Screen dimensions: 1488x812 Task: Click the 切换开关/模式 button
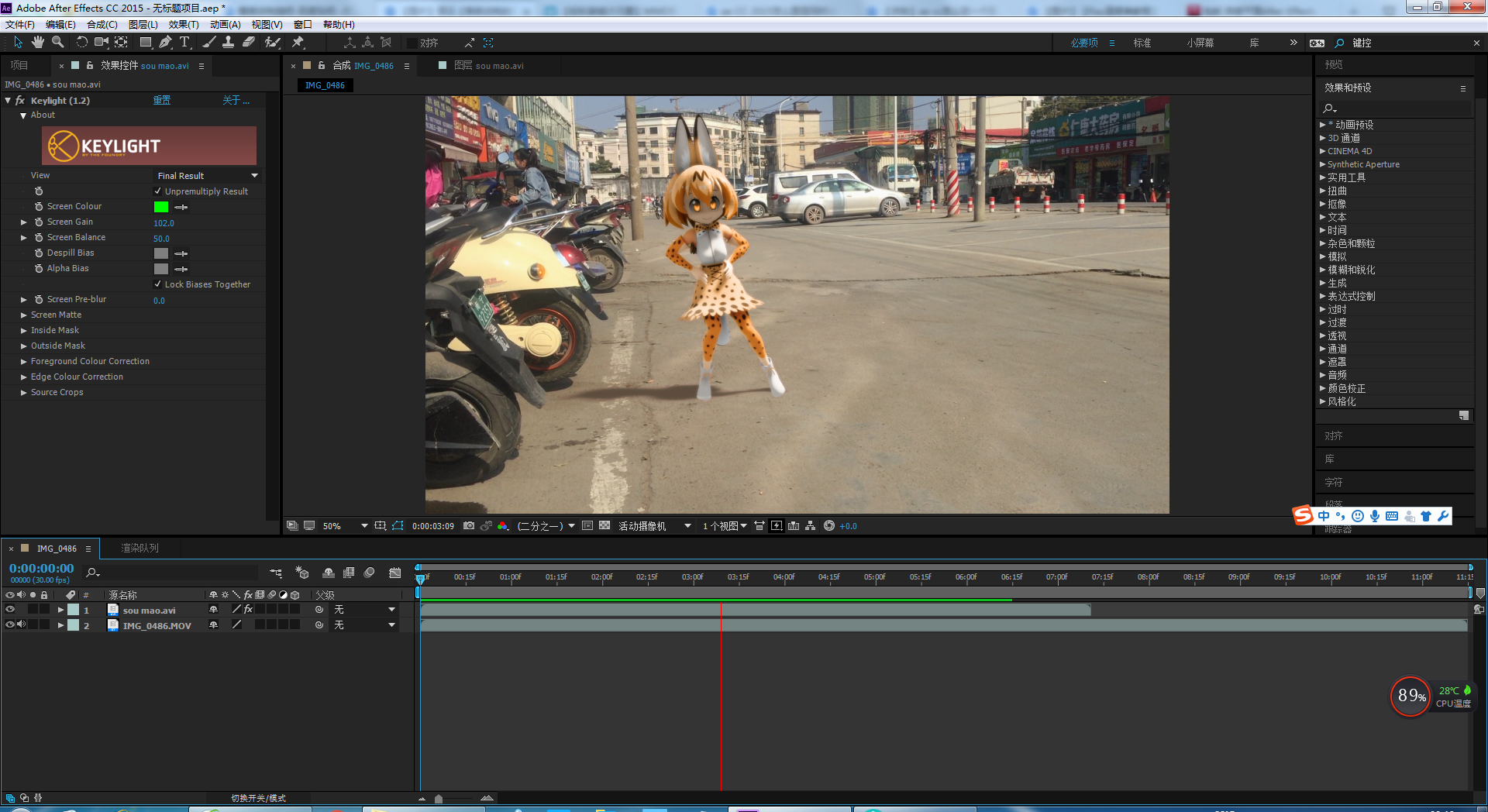coord(258,798)
